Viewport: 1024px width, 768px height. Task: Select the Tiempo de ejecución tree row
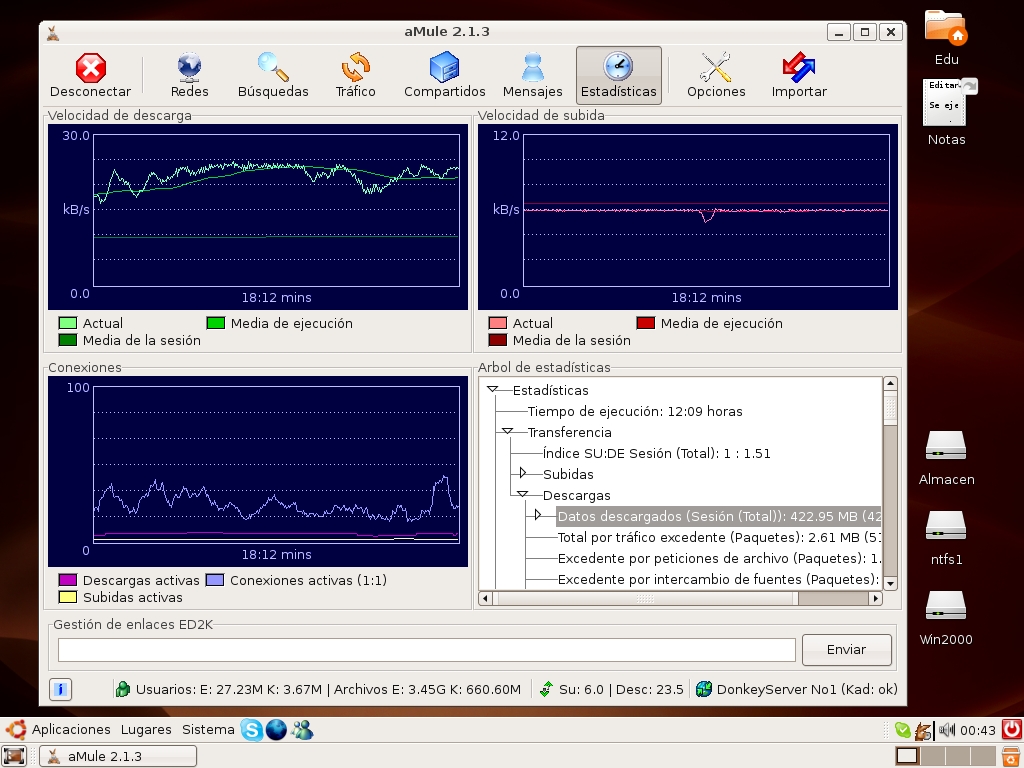pos(635,411)
